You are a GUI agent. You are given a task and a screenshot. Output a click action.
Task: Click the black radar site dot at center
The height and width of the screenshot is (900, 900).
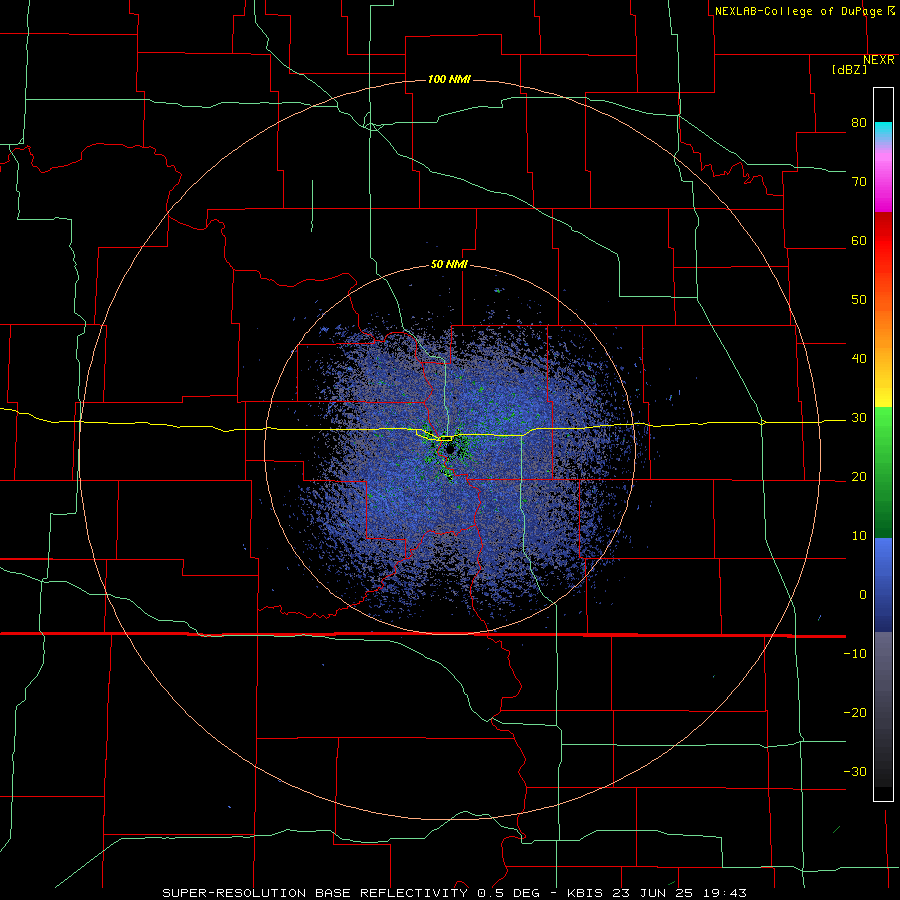coord(450,449)
